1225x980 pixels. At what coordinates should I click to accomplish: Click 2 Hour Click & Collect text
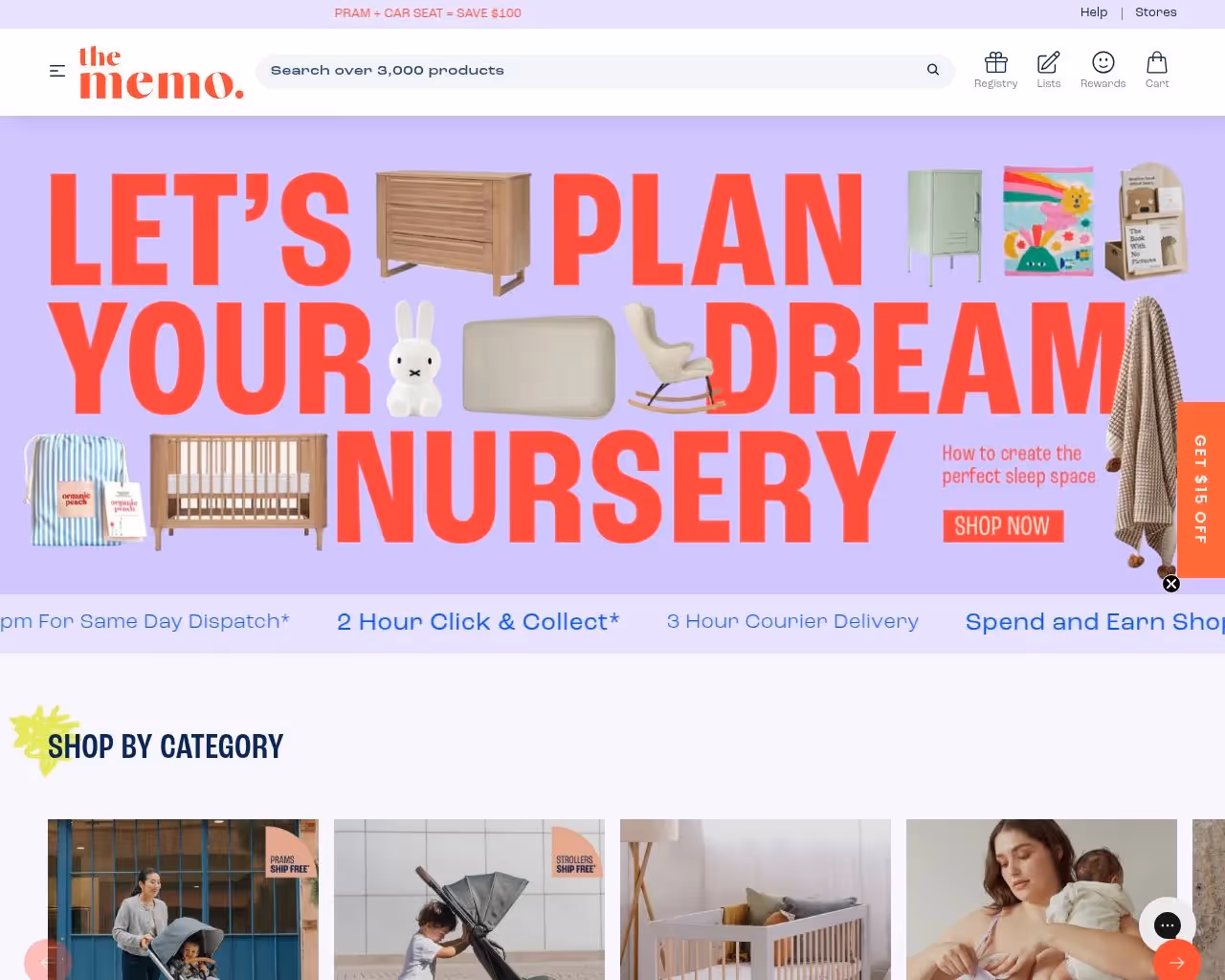coord(479,622)
